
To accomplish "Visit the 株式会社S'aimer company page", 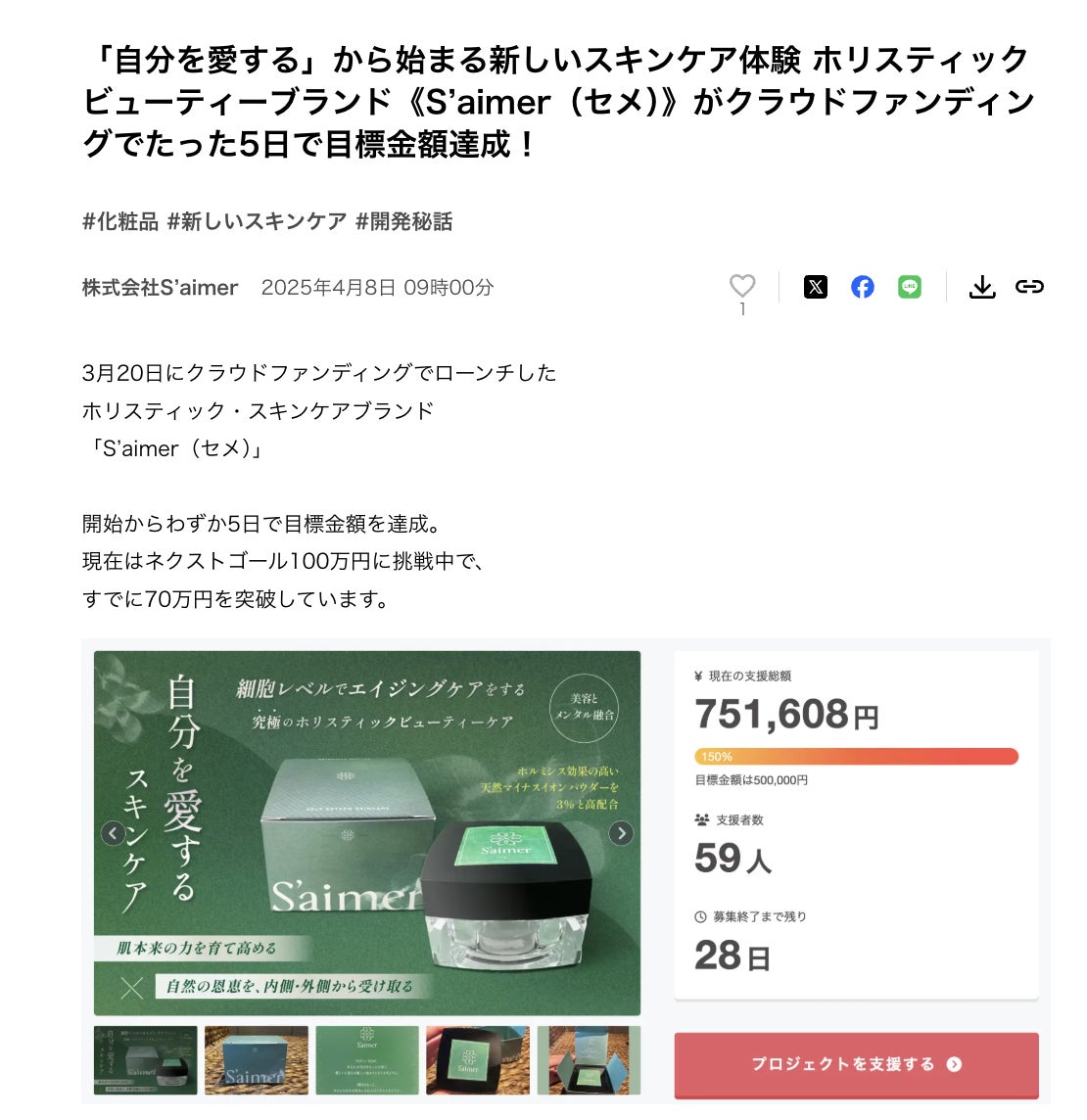I will click(x=160, y=287).
